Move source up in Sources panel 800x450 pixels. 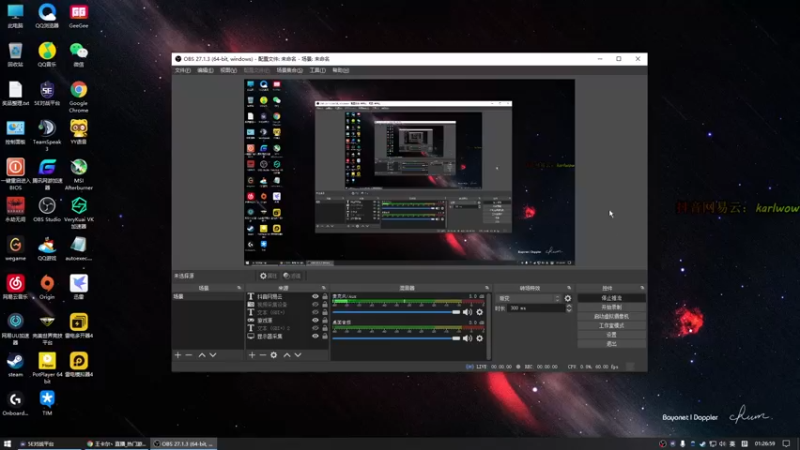click(x=287, y=355)
